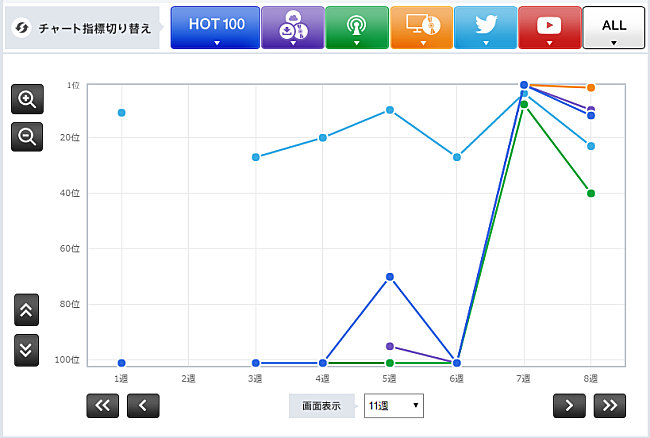Click the orange data point at week 8
Viewport: 650px width, 438px height.
[x=591, y=88]
